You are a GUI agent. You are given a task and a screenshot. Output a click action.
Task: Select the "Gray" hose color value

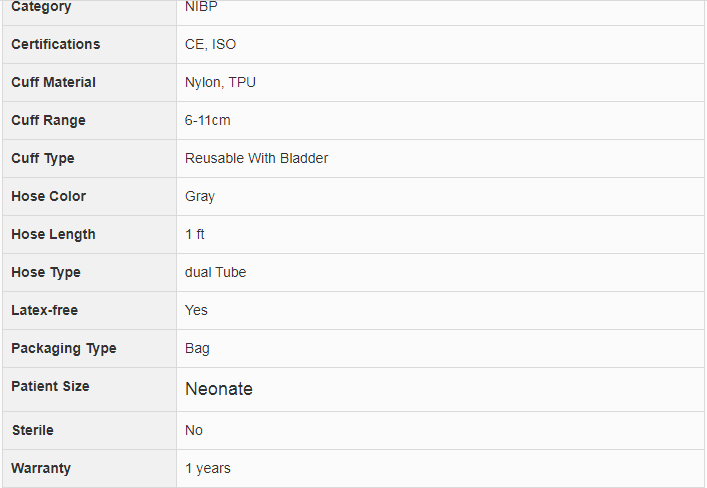(x=200, y=196)
